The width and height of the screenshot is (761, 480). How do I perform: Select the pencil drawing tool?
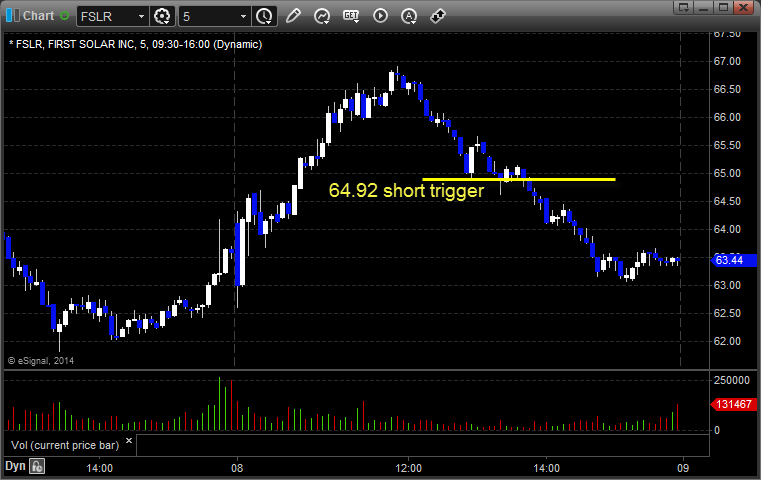tap(293, 16)
